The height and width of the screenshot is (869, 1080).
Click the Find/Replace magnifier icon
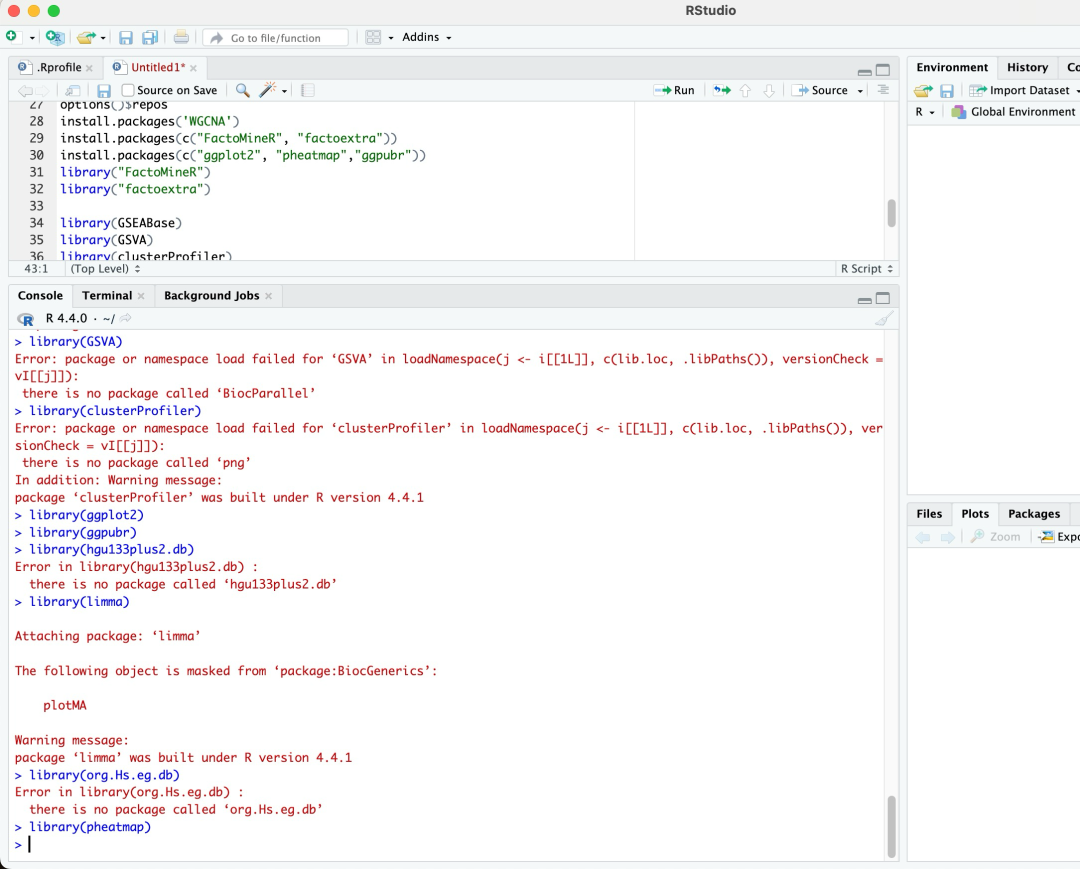(x=242, y=90)
